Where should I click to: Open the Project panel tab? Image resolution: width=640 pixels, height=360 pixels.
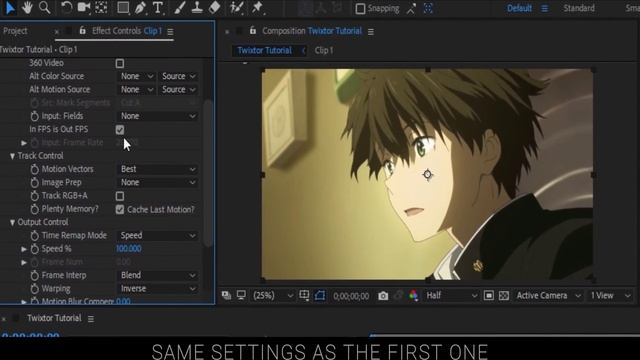point(15,31)
